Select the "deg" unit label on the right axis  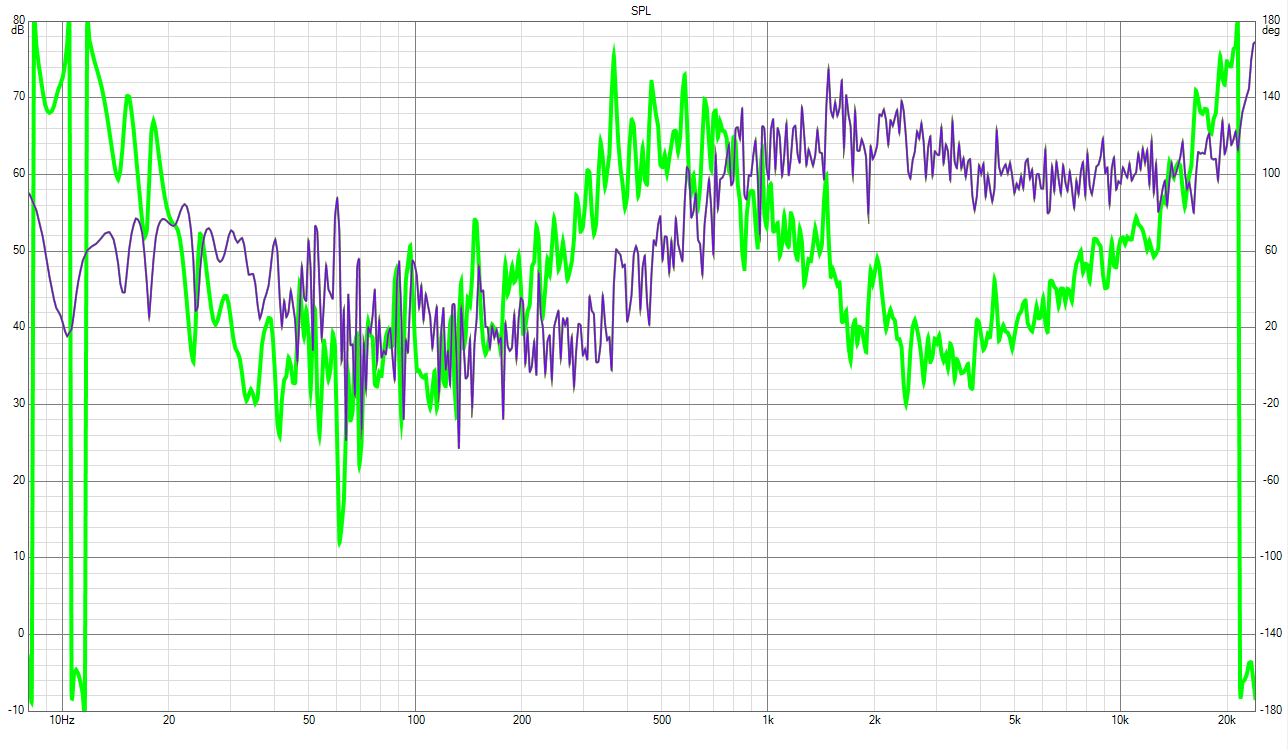coord(1271,30)
